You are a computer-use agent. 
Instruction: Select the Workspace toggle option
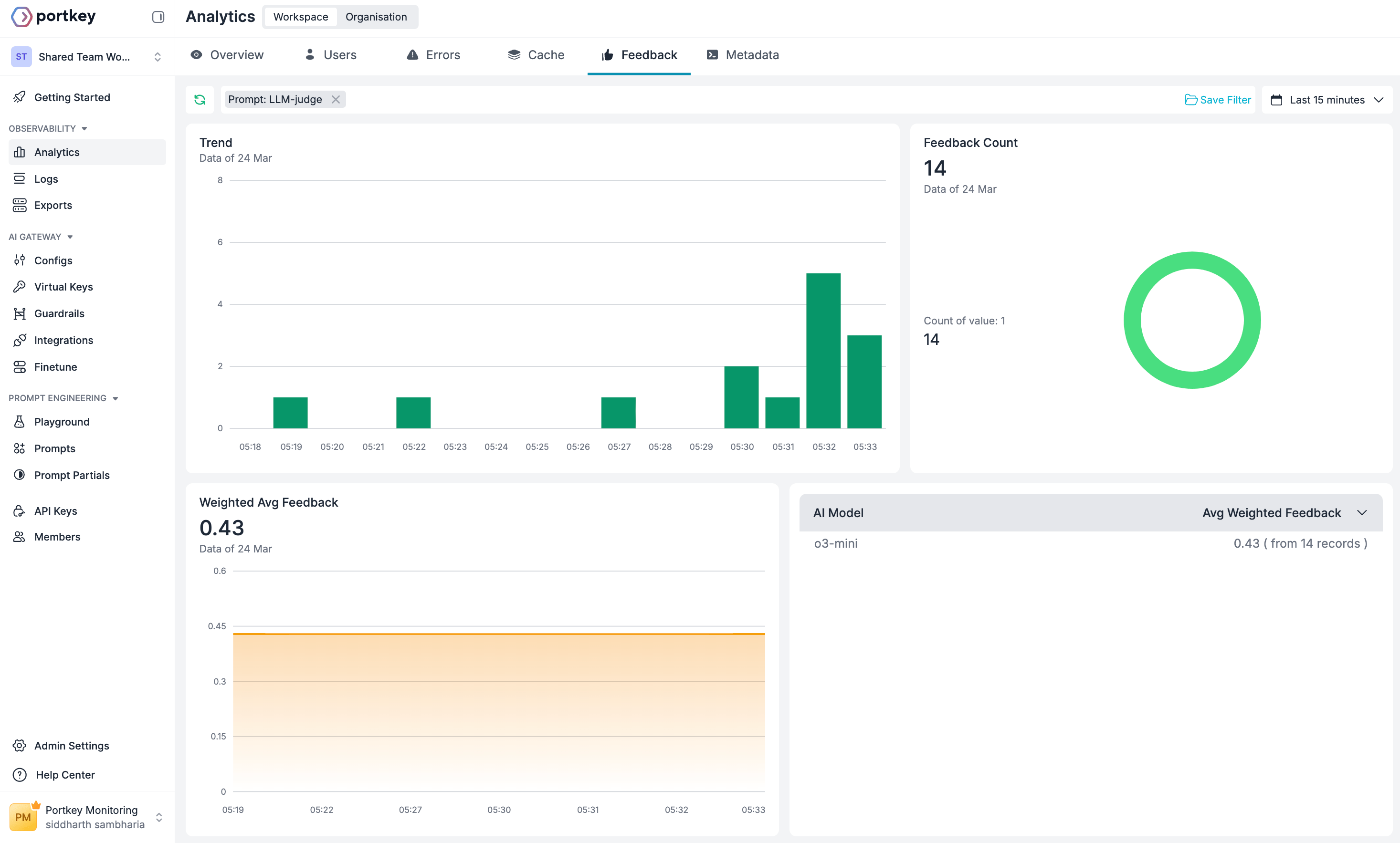[x=301, y=17]
